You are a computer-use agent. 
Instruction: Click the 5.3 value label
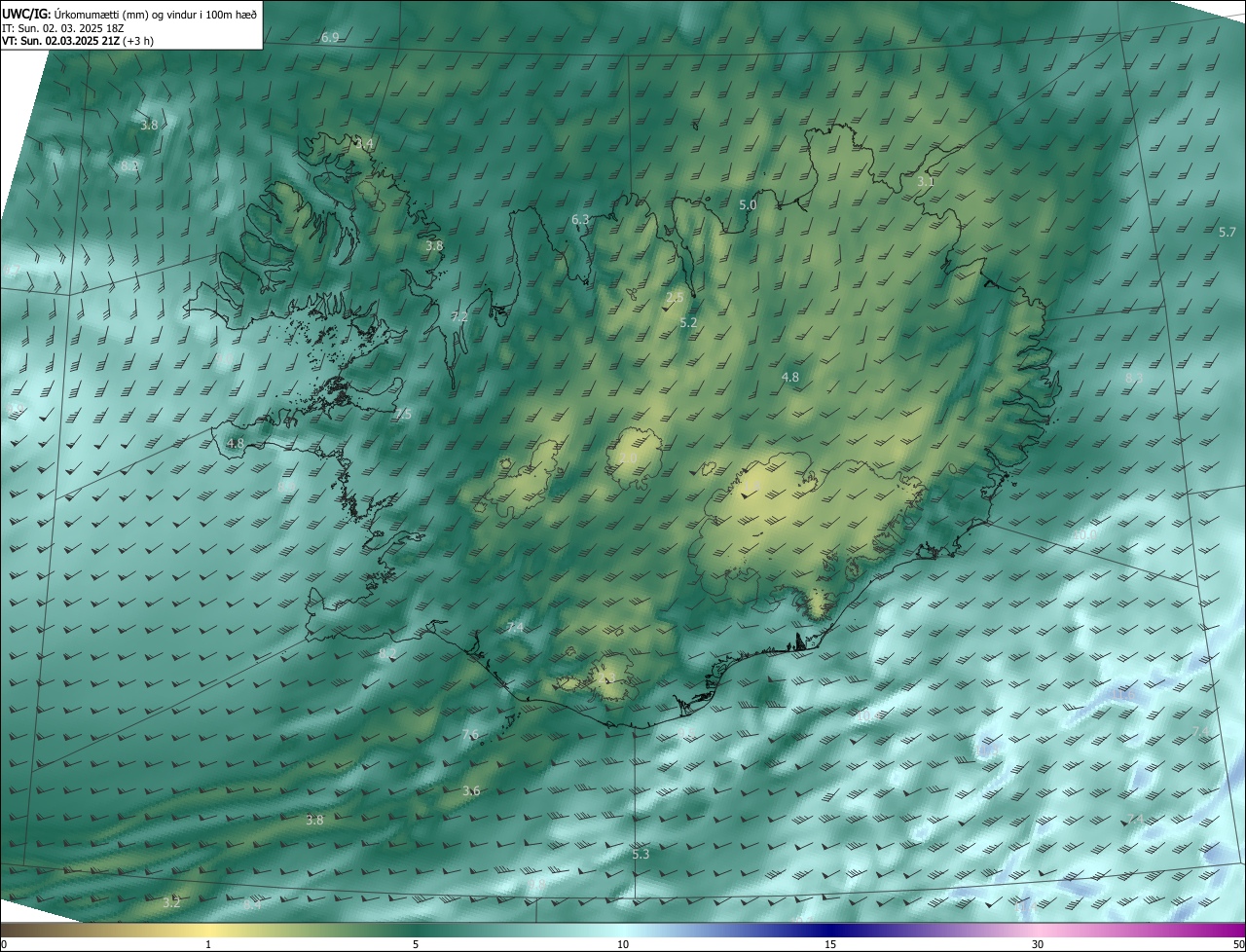[x=641, y=855]
